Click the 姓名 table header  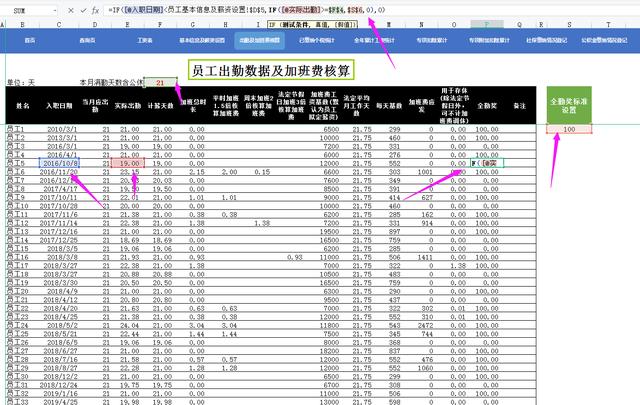pyautogui.click(x=22, y=106)
